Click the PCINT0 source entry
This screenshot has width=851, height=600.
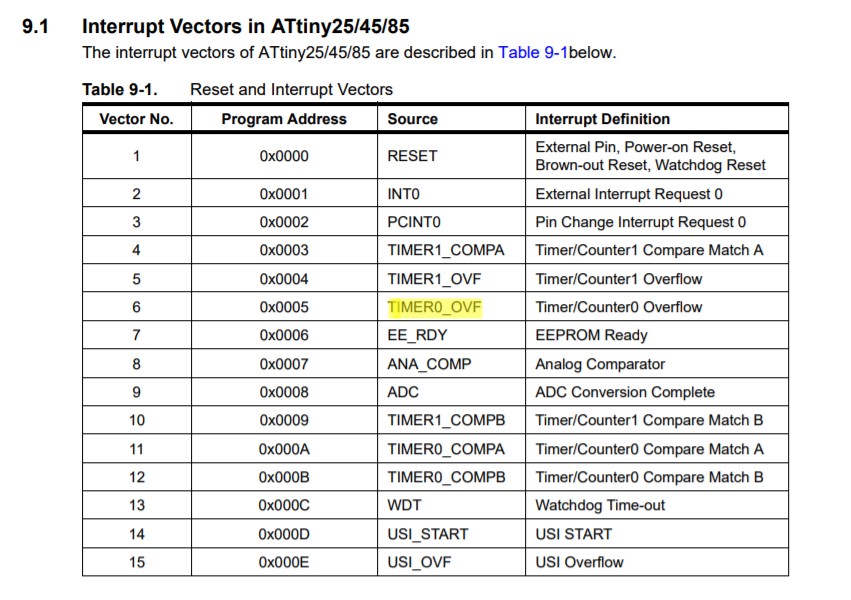(411, 222)
